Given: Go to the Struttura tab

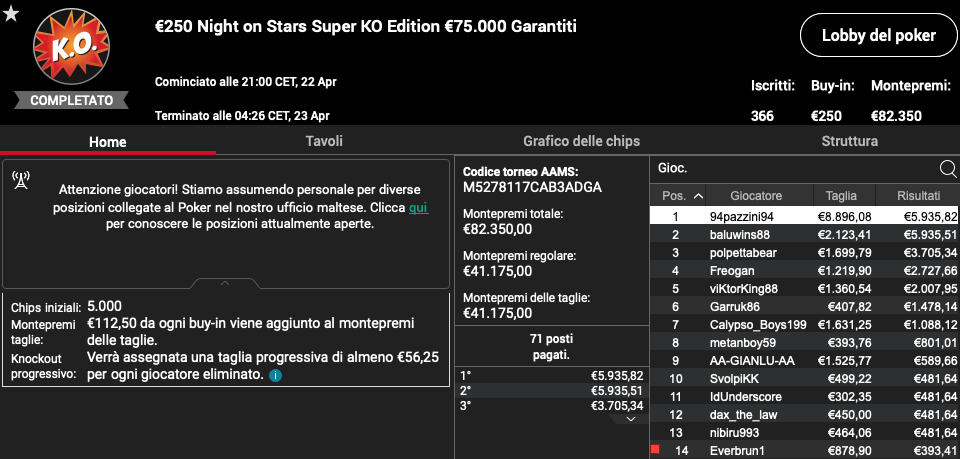Looking at the screenshot, I should click(849, 141).
